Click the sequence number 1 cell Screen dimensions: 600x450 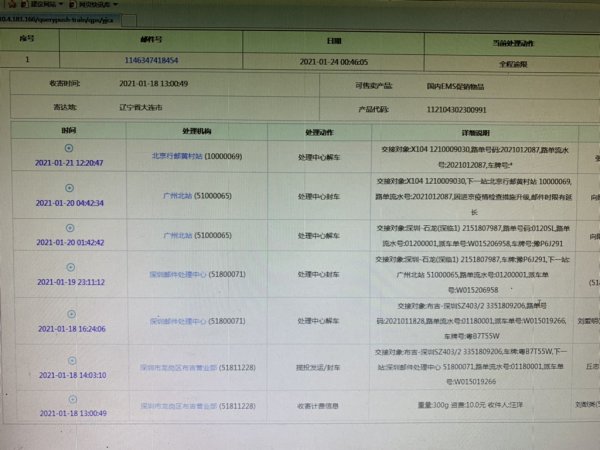[27, 59]
